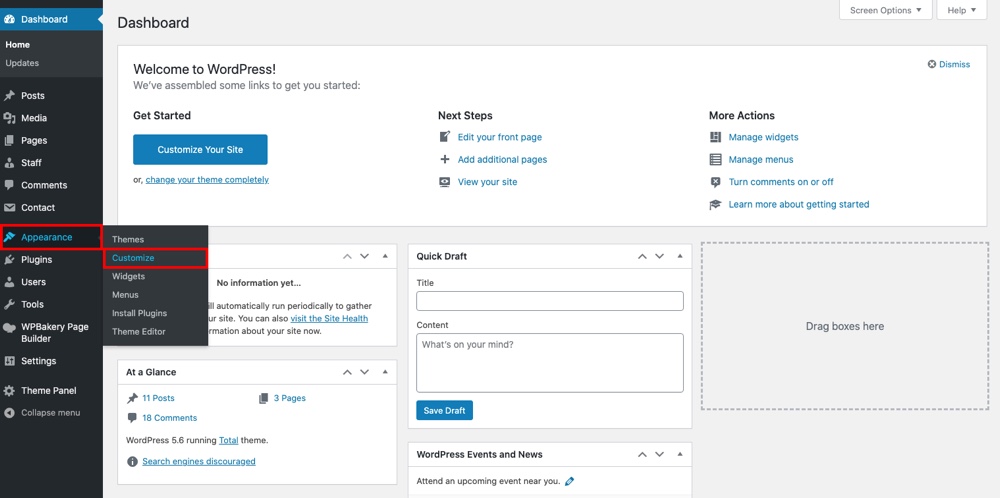Click the Users icon in sidebar

point(9,282)
